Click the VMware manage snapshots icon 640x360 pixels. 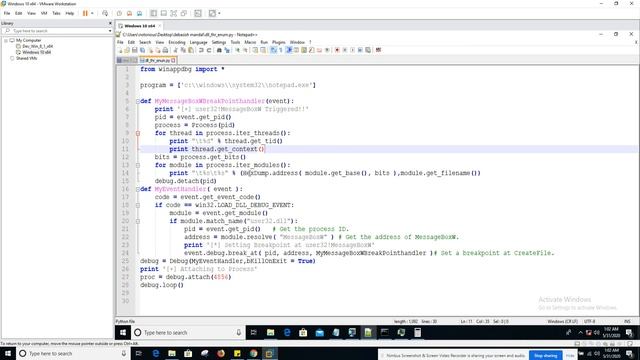pos(140,13)
